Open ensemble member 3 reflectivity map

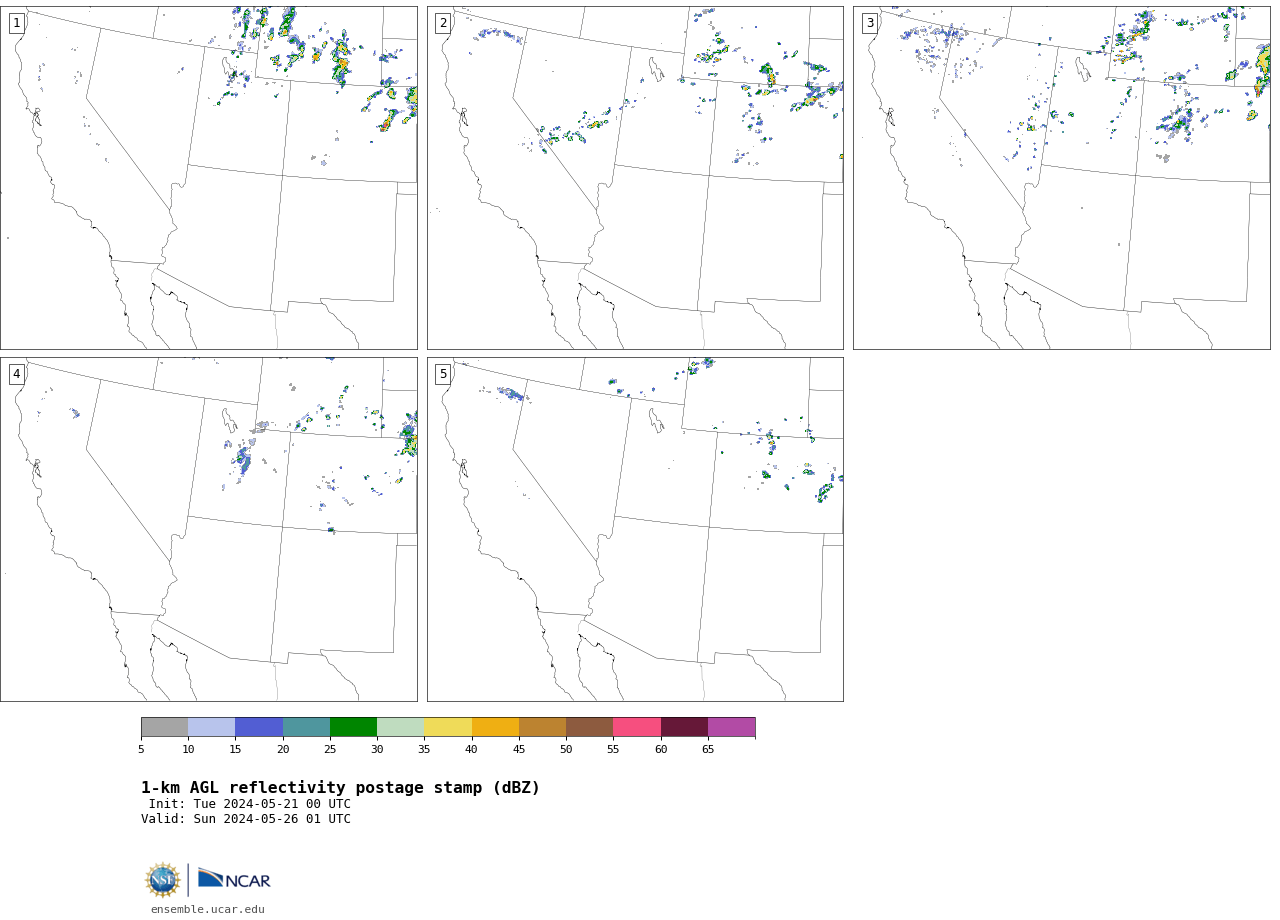[x=1062, y=178]
